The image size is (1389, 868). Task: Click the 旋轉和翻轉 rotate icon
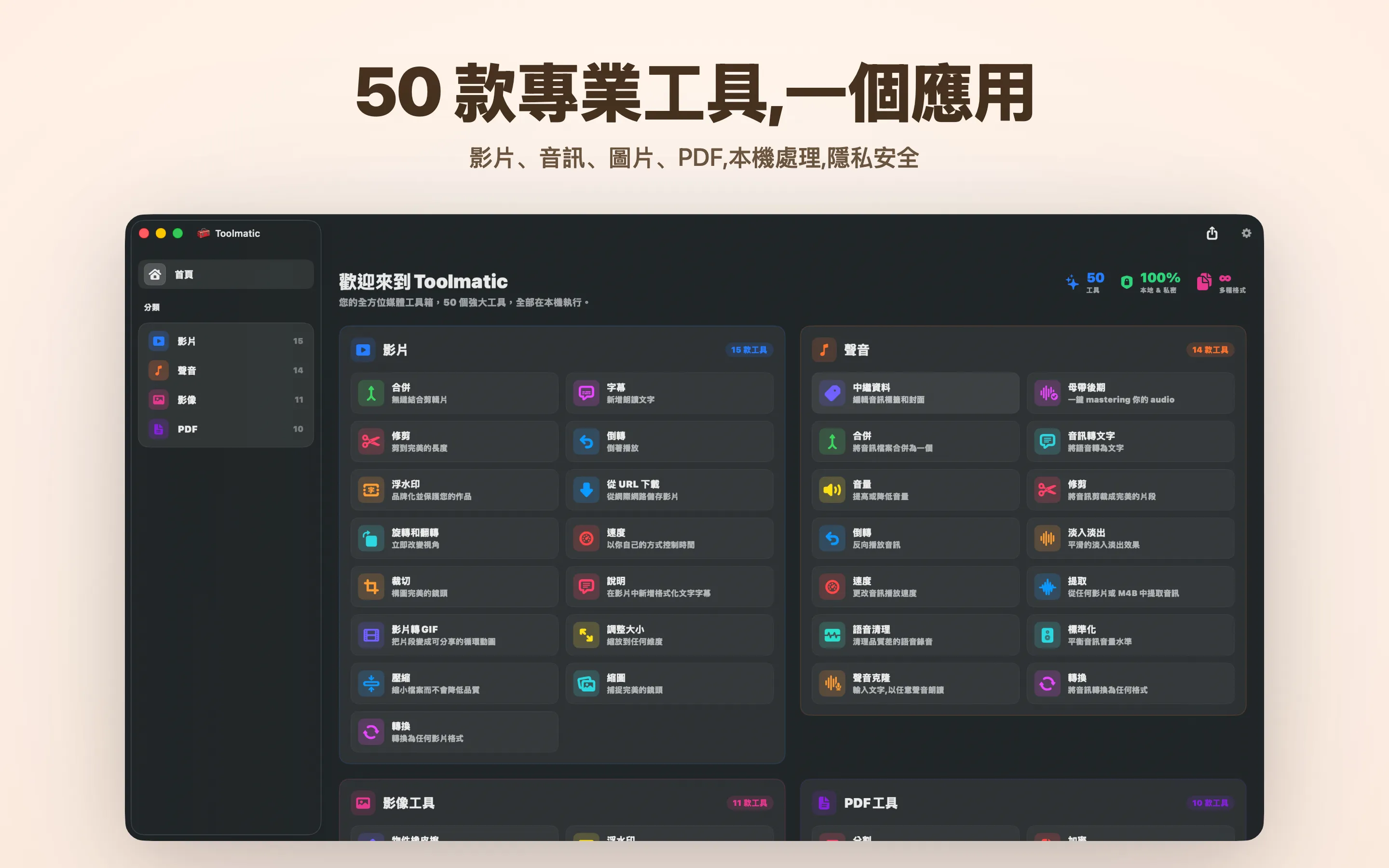(x=371, y=539)
